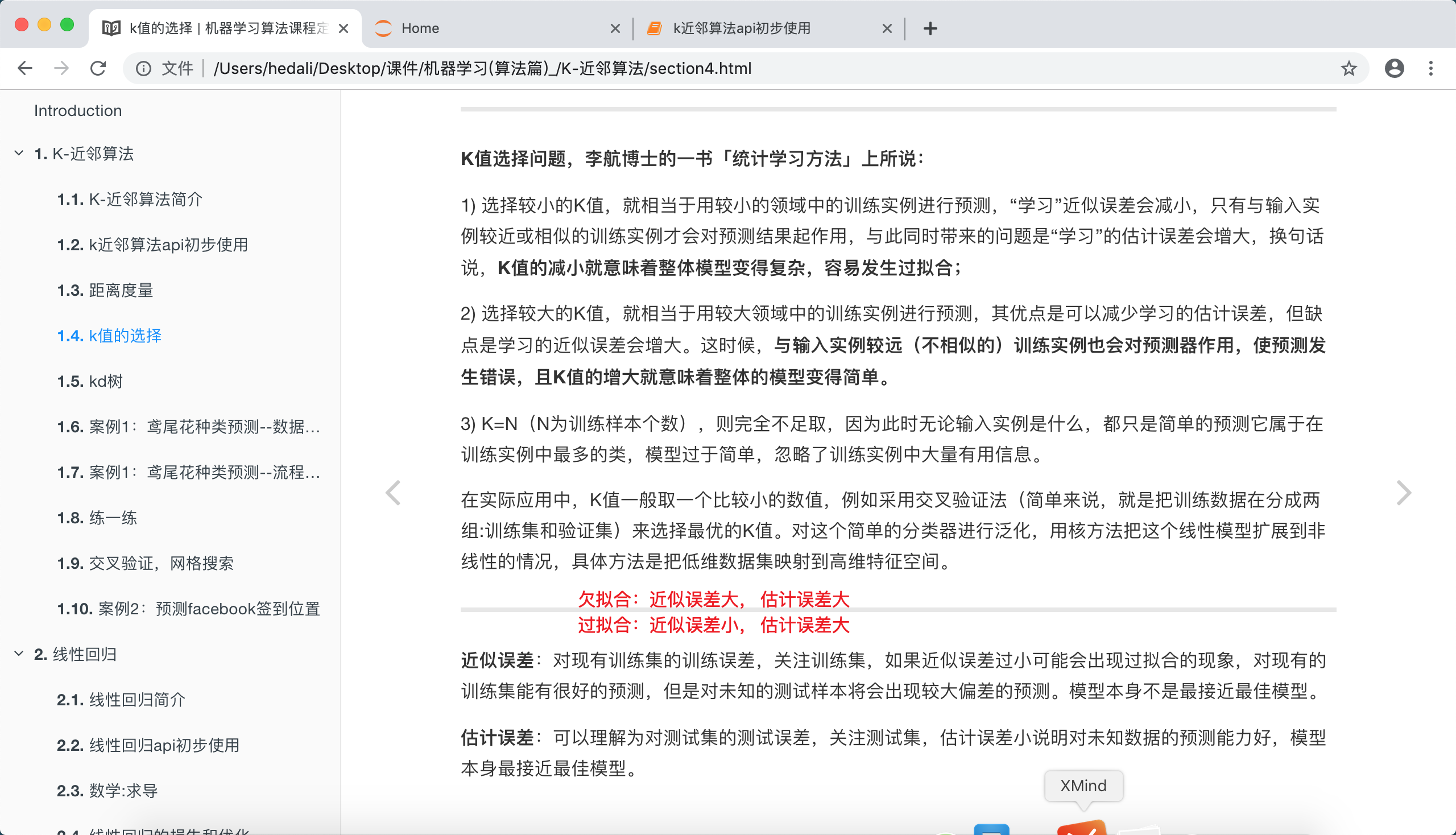Close the Home tab

pyautogui.click(x=615, y=28)
